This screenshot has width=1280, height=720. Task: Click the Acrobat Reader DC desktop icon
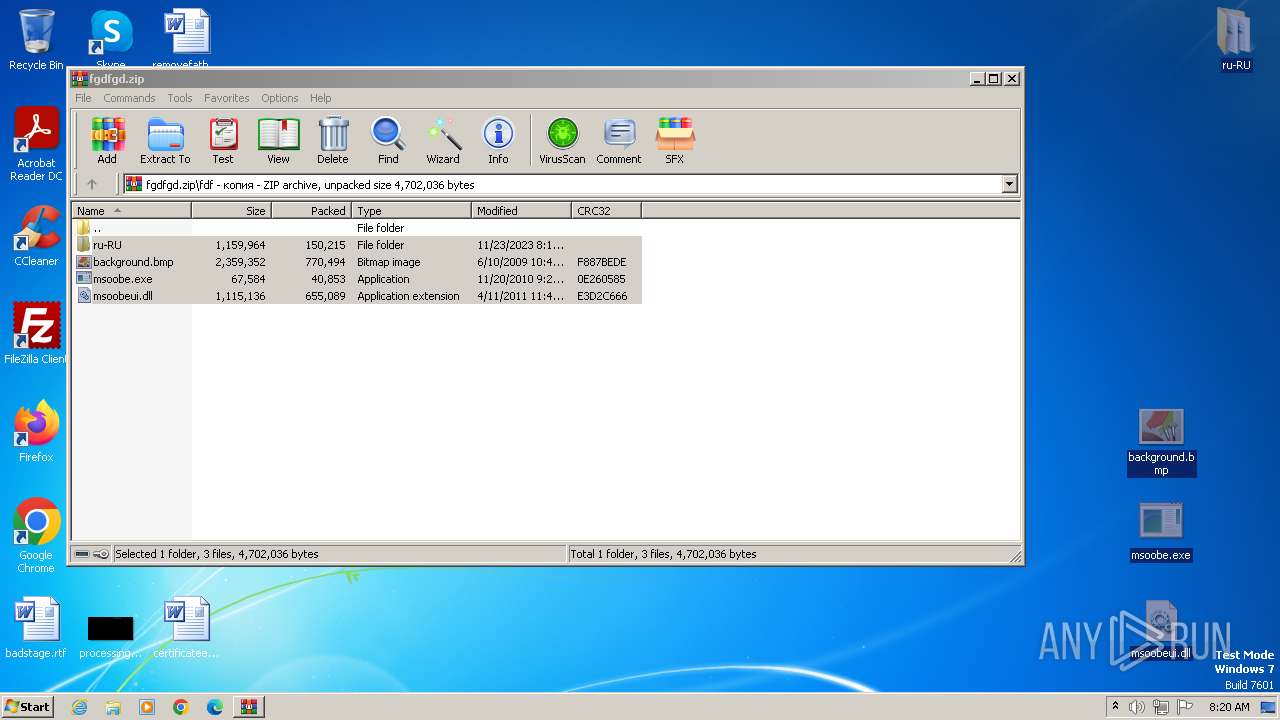coord(36,145)
